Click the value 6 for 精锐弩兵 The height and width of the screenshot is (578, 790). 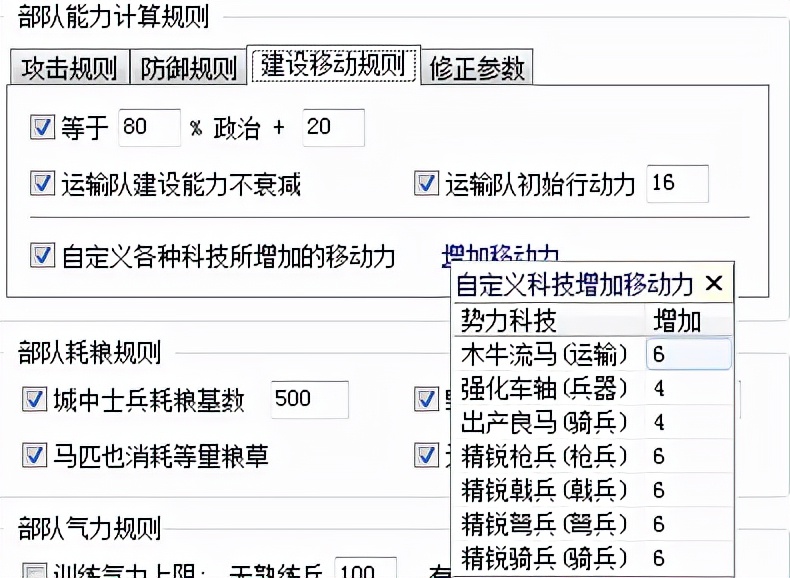[689, 524]
